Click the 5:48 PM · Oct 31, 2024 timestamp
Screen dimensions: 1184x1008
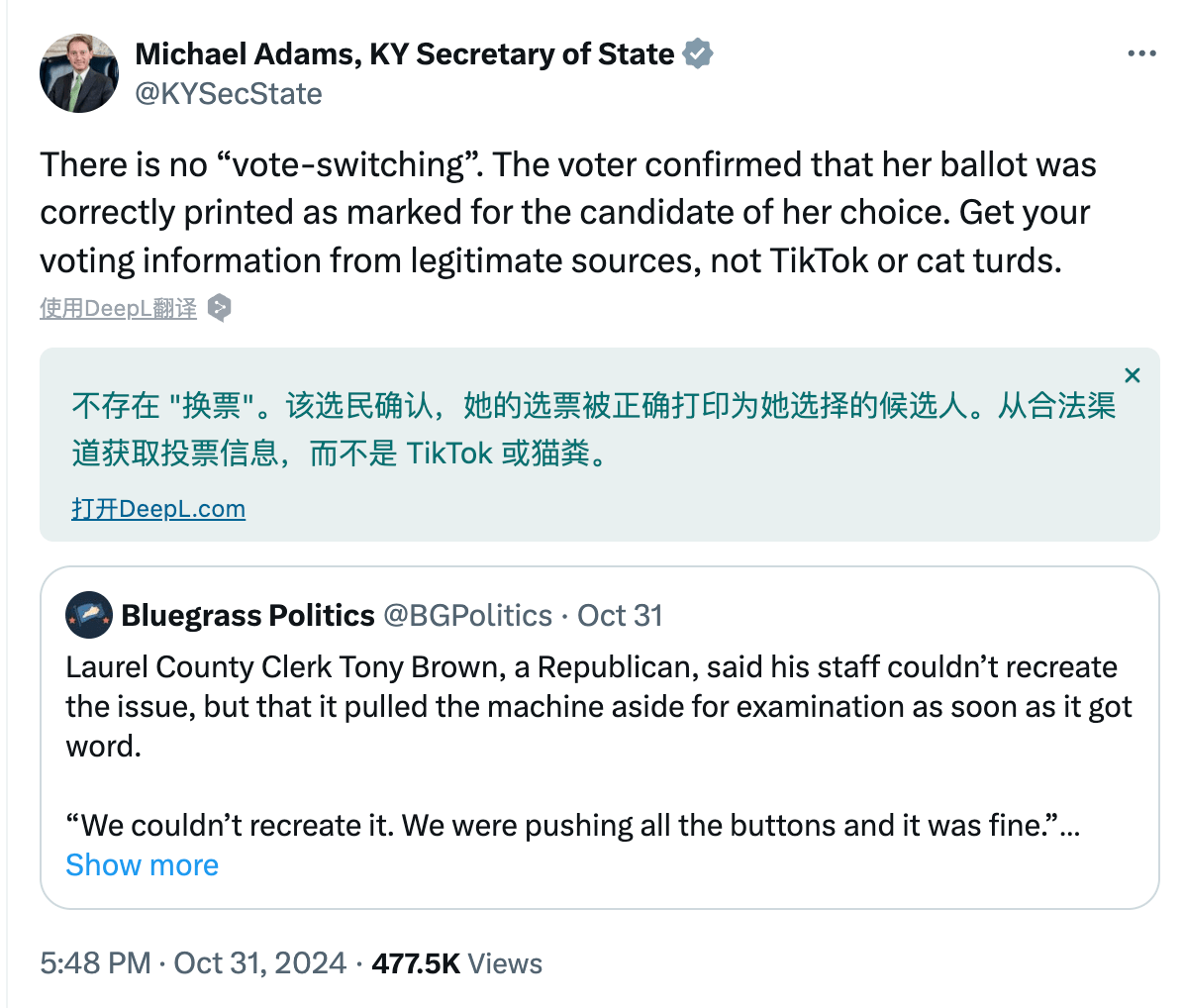coord(193,963)
